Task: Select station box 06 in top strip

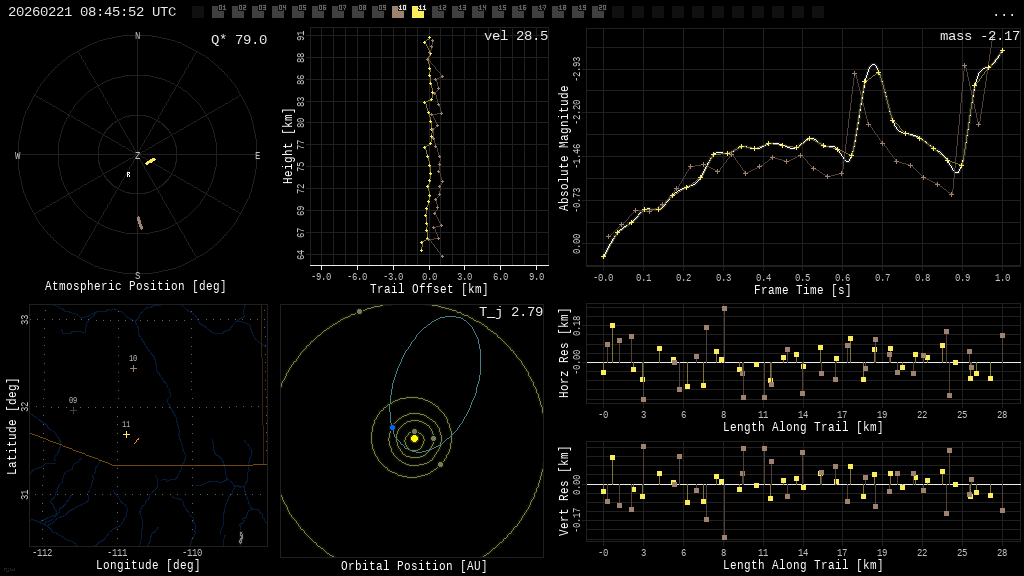Action: [x=318, y=12]
